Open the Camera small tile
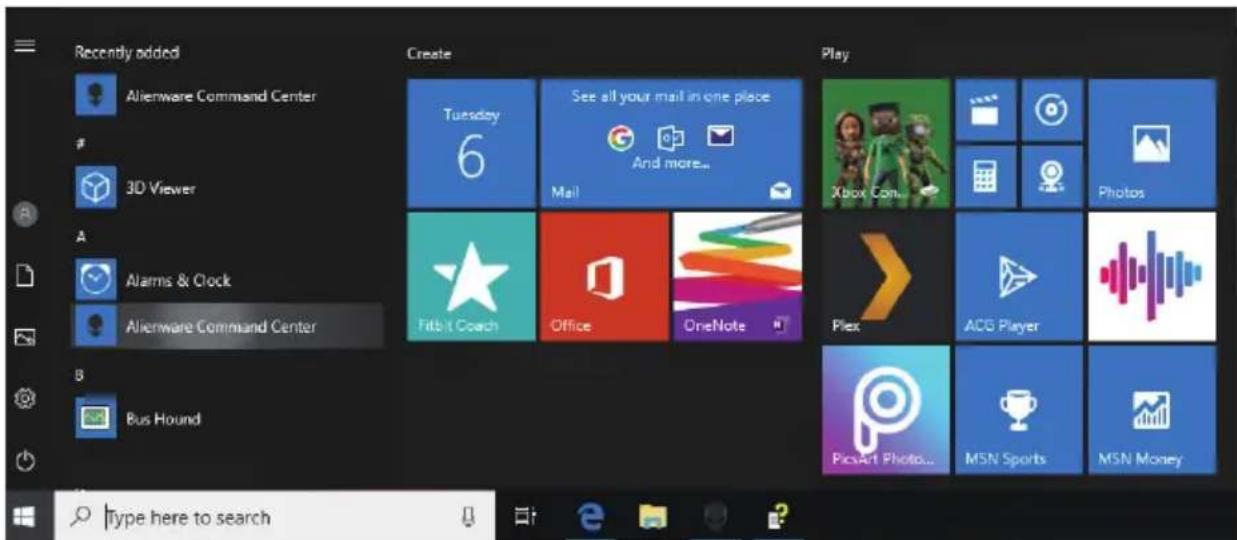 click(x=1052, y=177)
